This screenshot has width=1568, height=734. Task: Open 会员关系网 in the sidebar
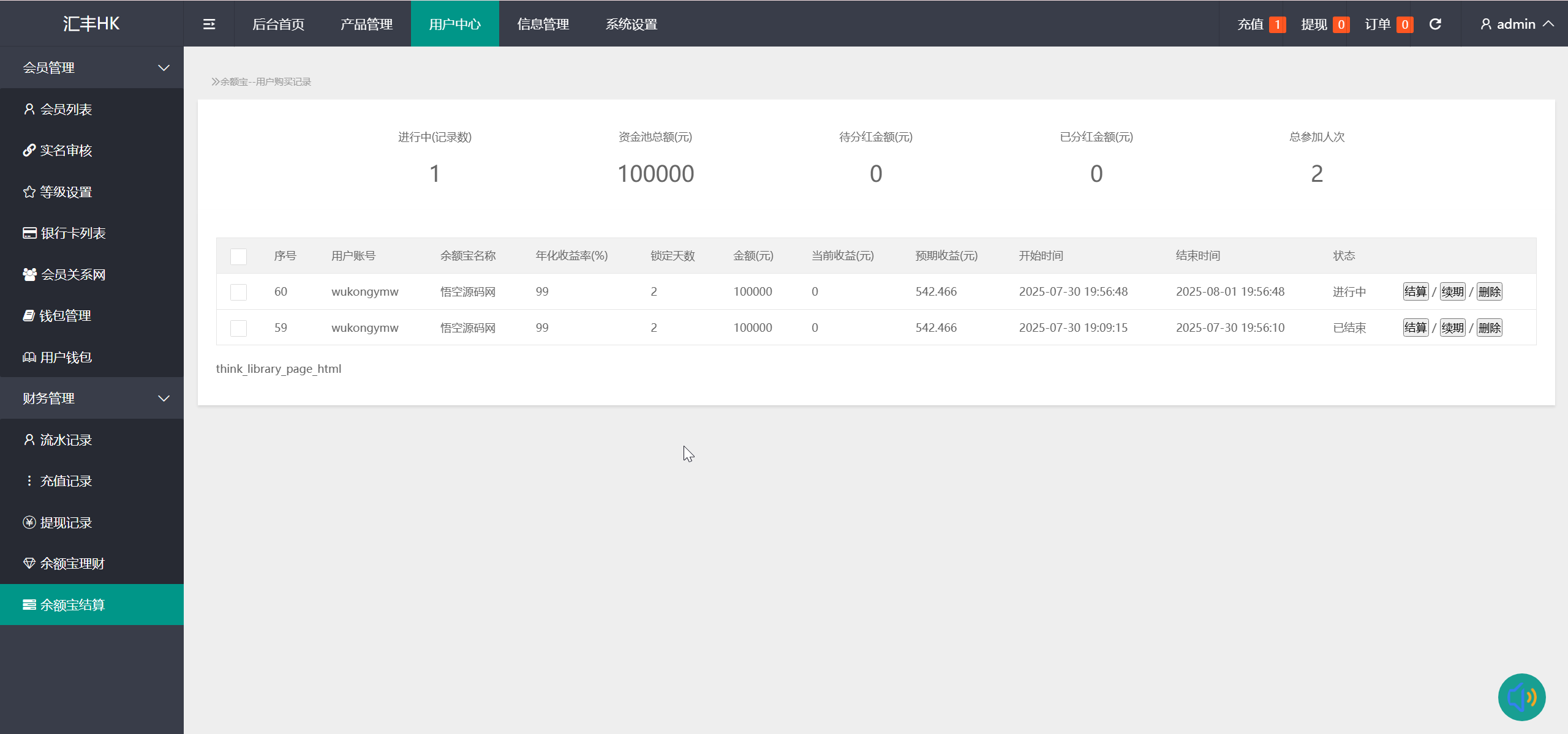(x=72, y=275)
